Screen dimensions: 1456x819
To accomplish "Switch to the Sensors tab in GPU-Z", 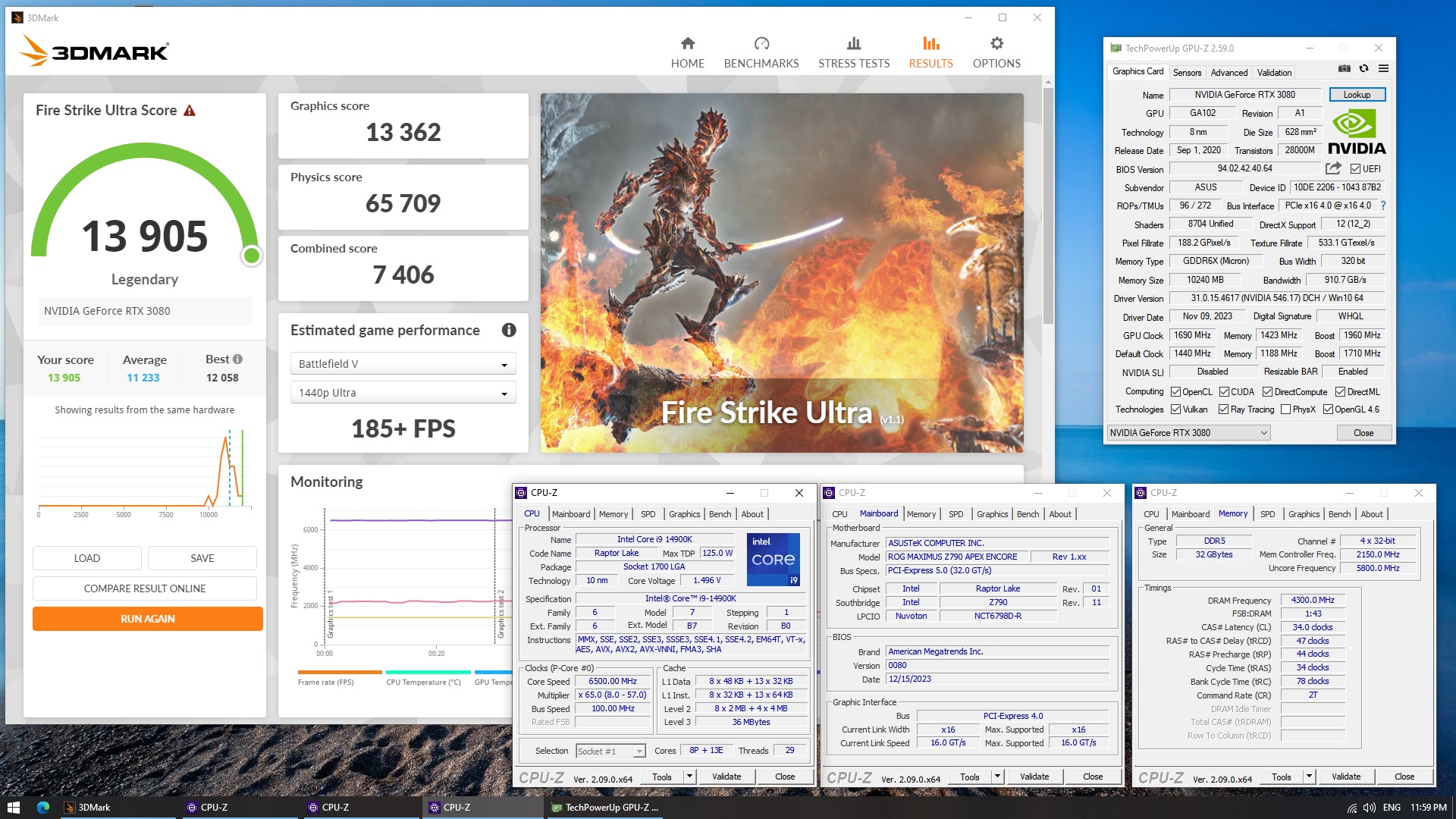I will point(1187,73).
